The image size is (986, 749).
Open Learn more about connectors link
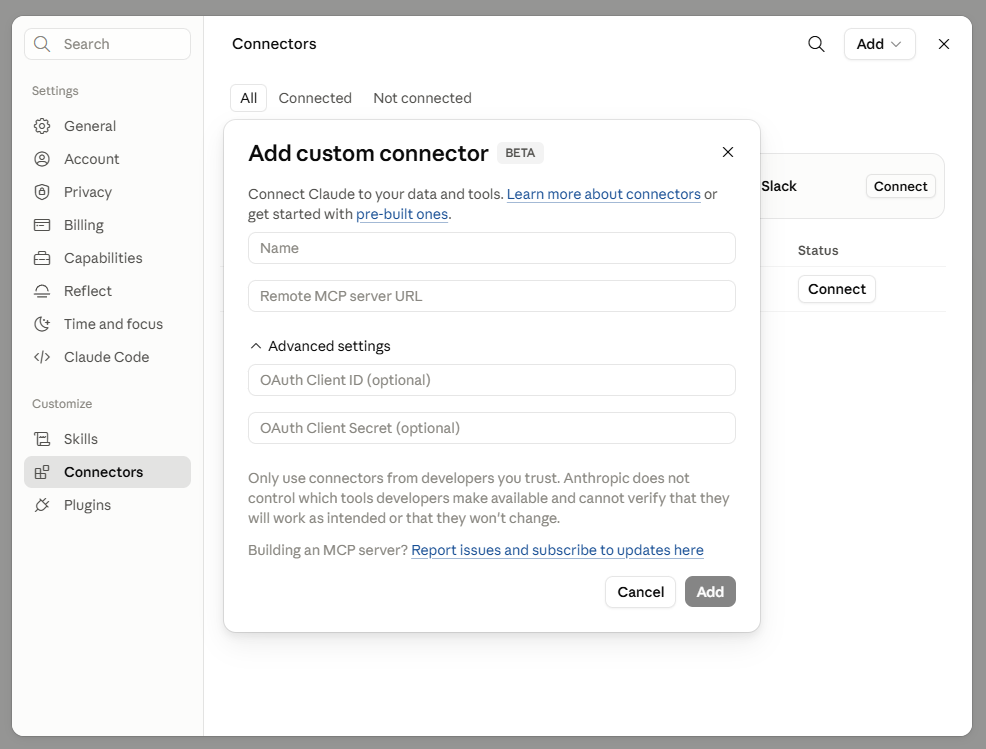(604, 194)
